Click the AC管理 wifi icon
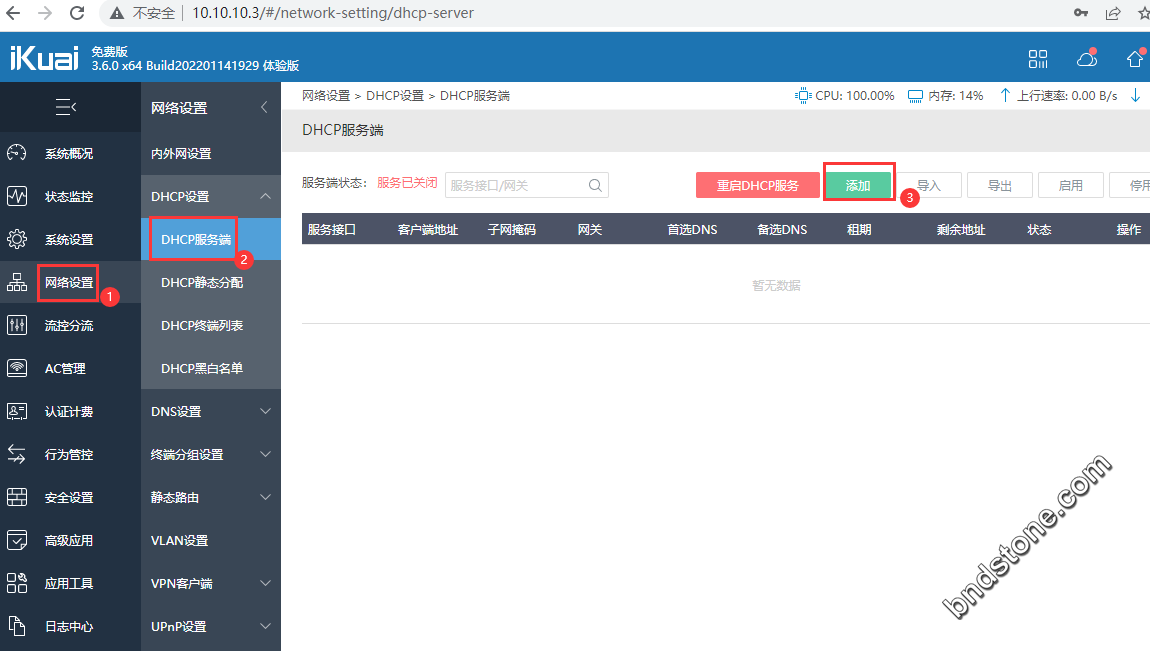Viewport: 1150px width, 651px height. [x=17, y=368]
